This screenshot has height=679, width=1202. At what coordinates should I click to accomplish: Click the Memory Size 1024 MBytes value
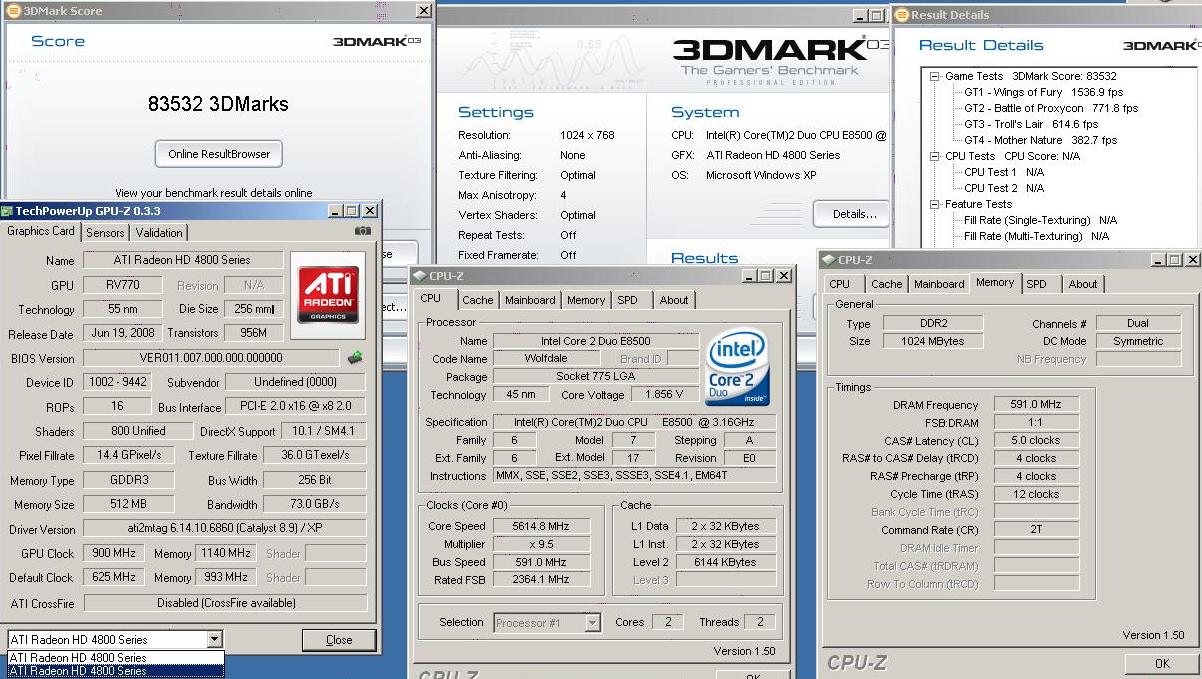coord(932,341)
